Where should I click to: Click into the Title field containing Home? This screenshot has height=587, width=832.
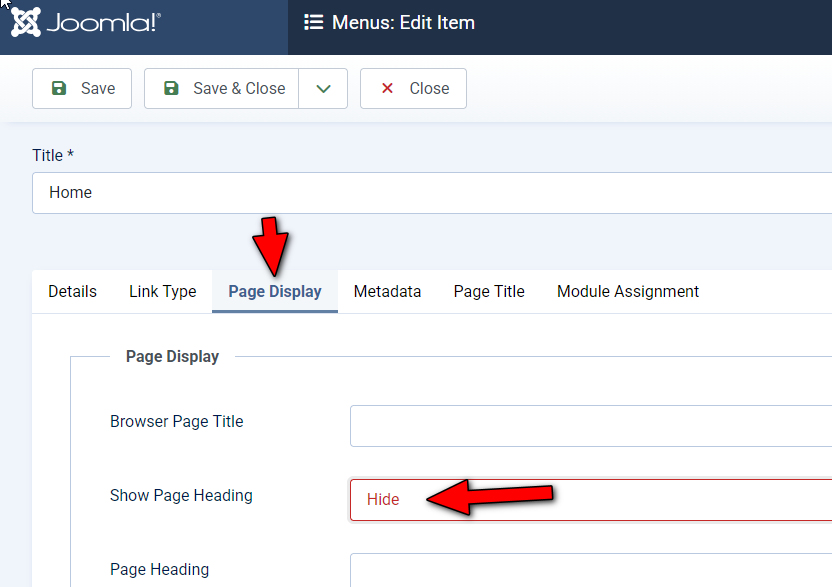pyautogui.click(x=430, y=193)
